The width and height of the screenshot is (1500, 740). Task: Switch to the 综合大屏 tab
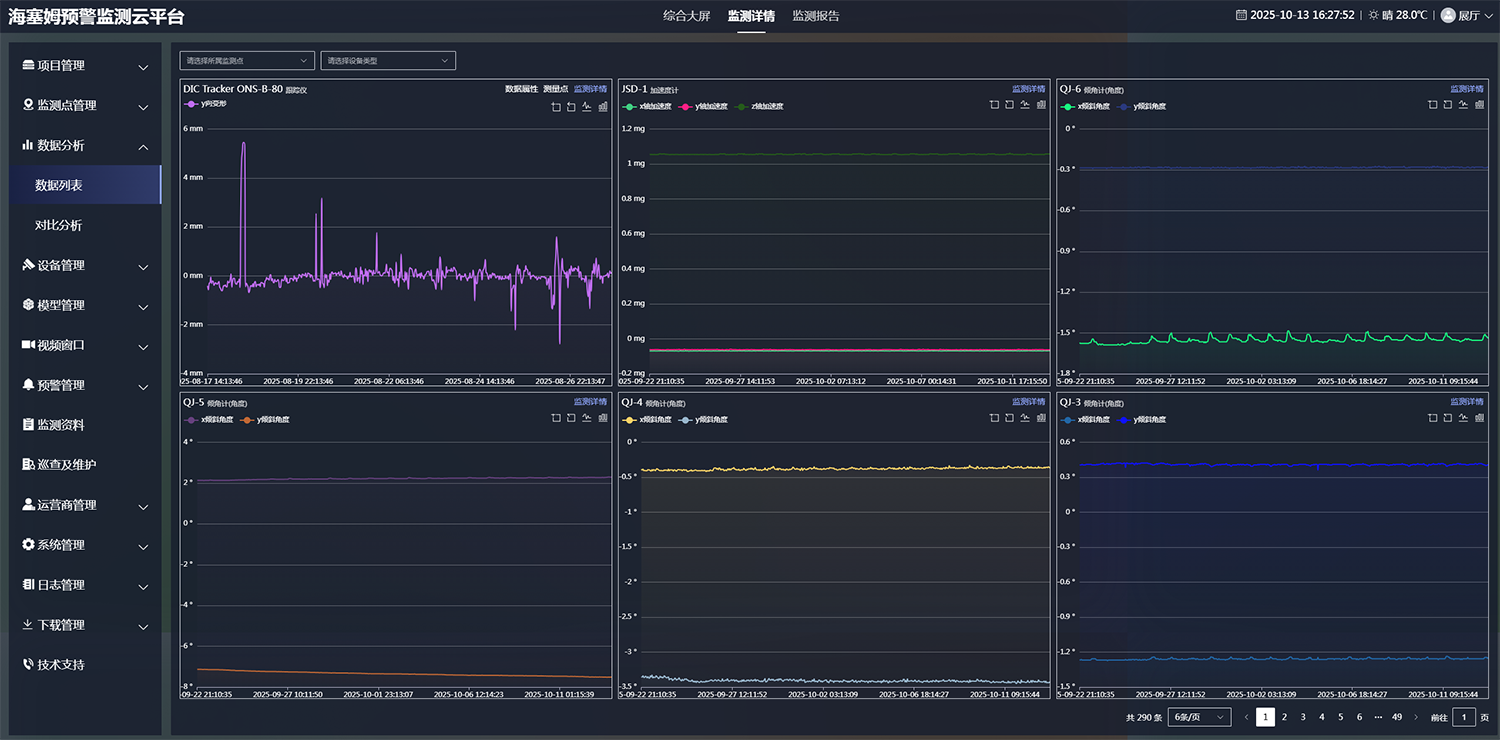click(x=686, y=16)
